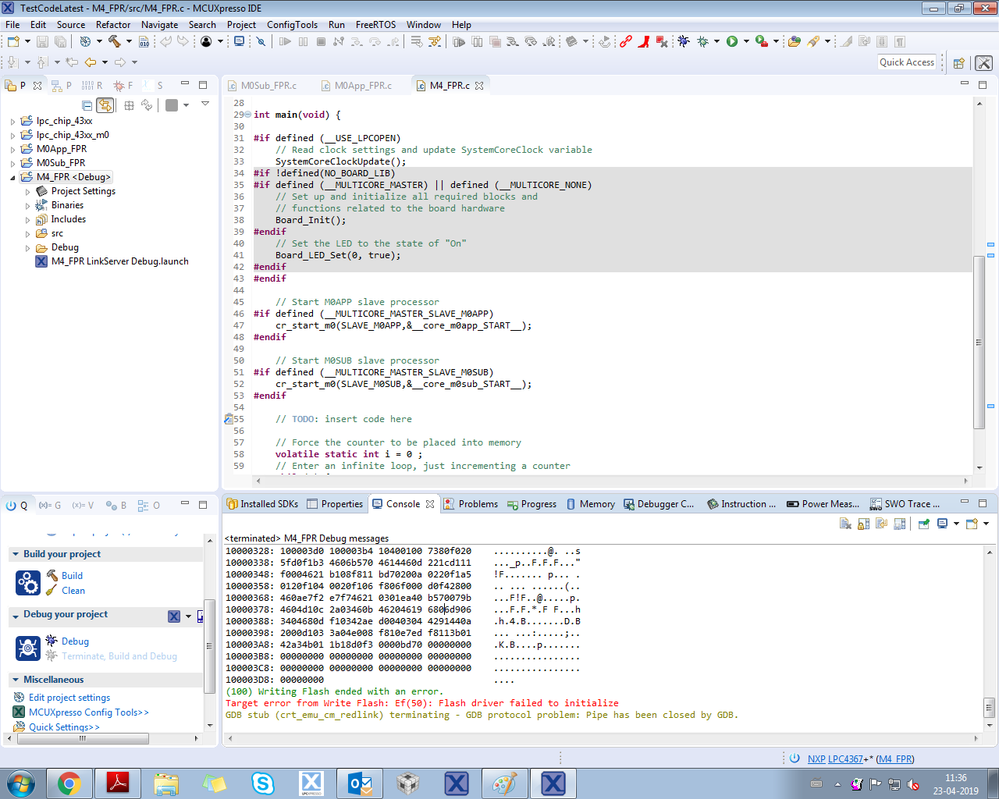Click the Clean link in Quickstart panel
This screenshot has height=799, width=999.
pos(73,590)
